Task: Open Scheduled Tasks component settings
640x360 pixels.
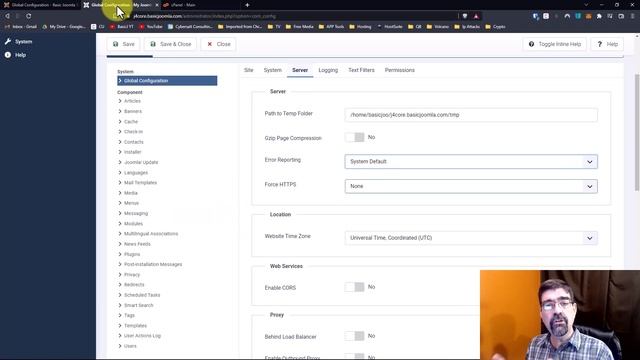Action: [142, 295]
